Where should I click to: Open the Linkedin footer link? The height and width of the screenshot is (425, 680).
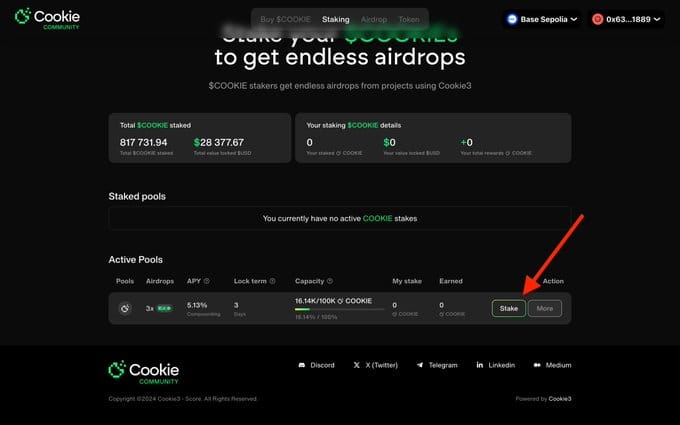coord(495,365)
